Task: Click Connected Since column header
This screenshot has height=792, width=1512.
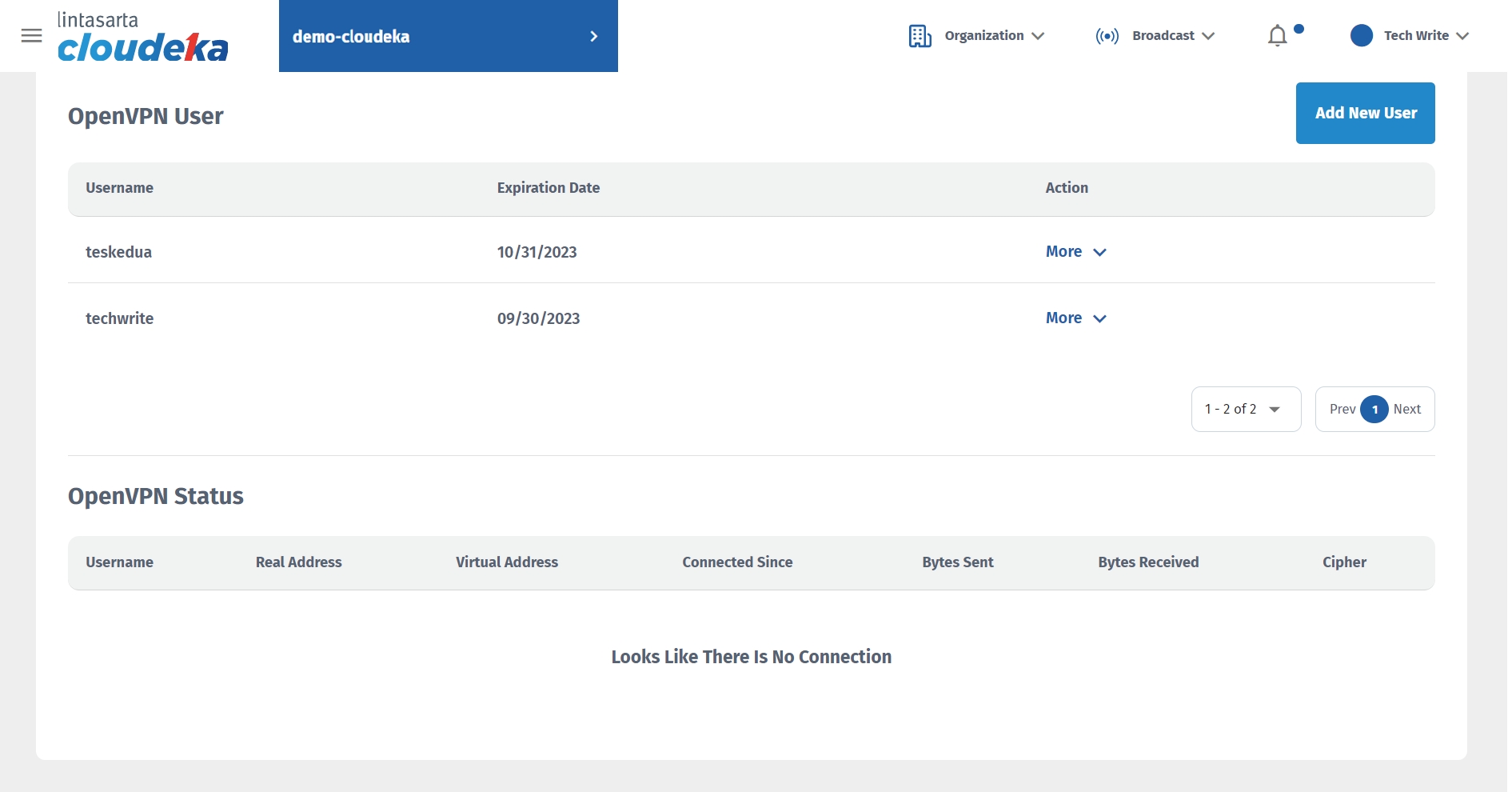Action: [x=737, y=562]
